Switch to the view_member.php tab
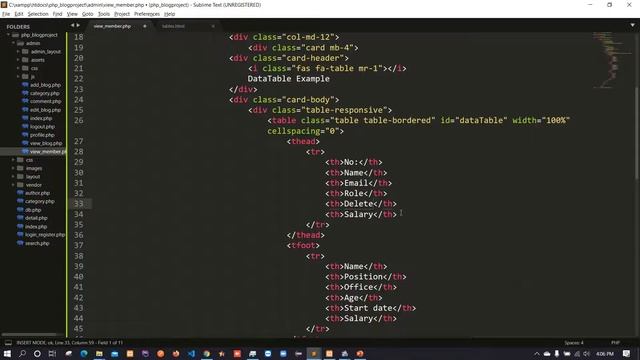640x360 pixels. pos(112,26)
